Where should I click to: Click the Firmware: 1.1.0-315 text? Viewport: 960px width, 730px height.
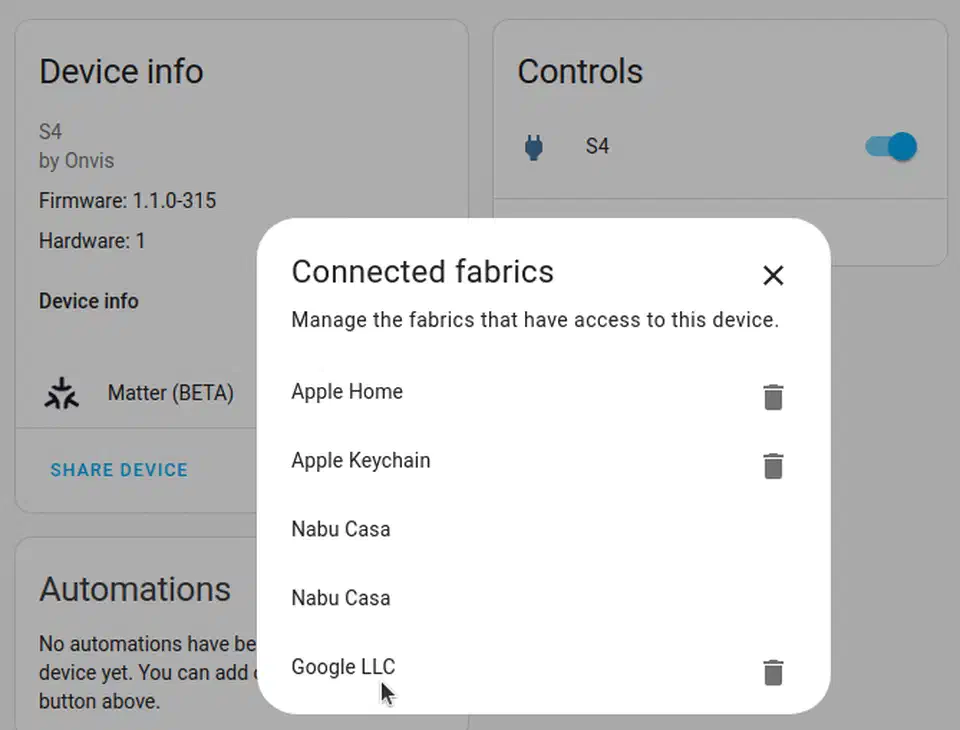click(127, 200)
